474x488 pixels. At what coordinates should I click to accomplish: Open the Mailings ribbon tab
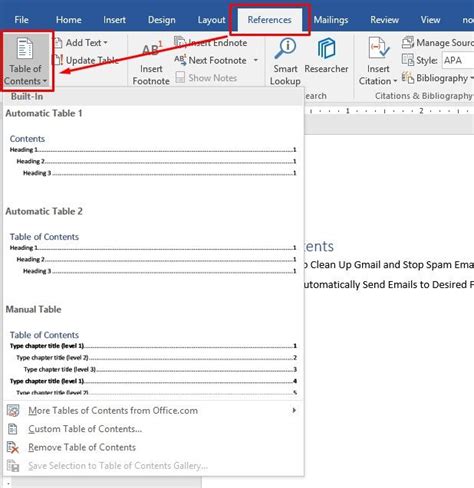[x=331, y=20]
